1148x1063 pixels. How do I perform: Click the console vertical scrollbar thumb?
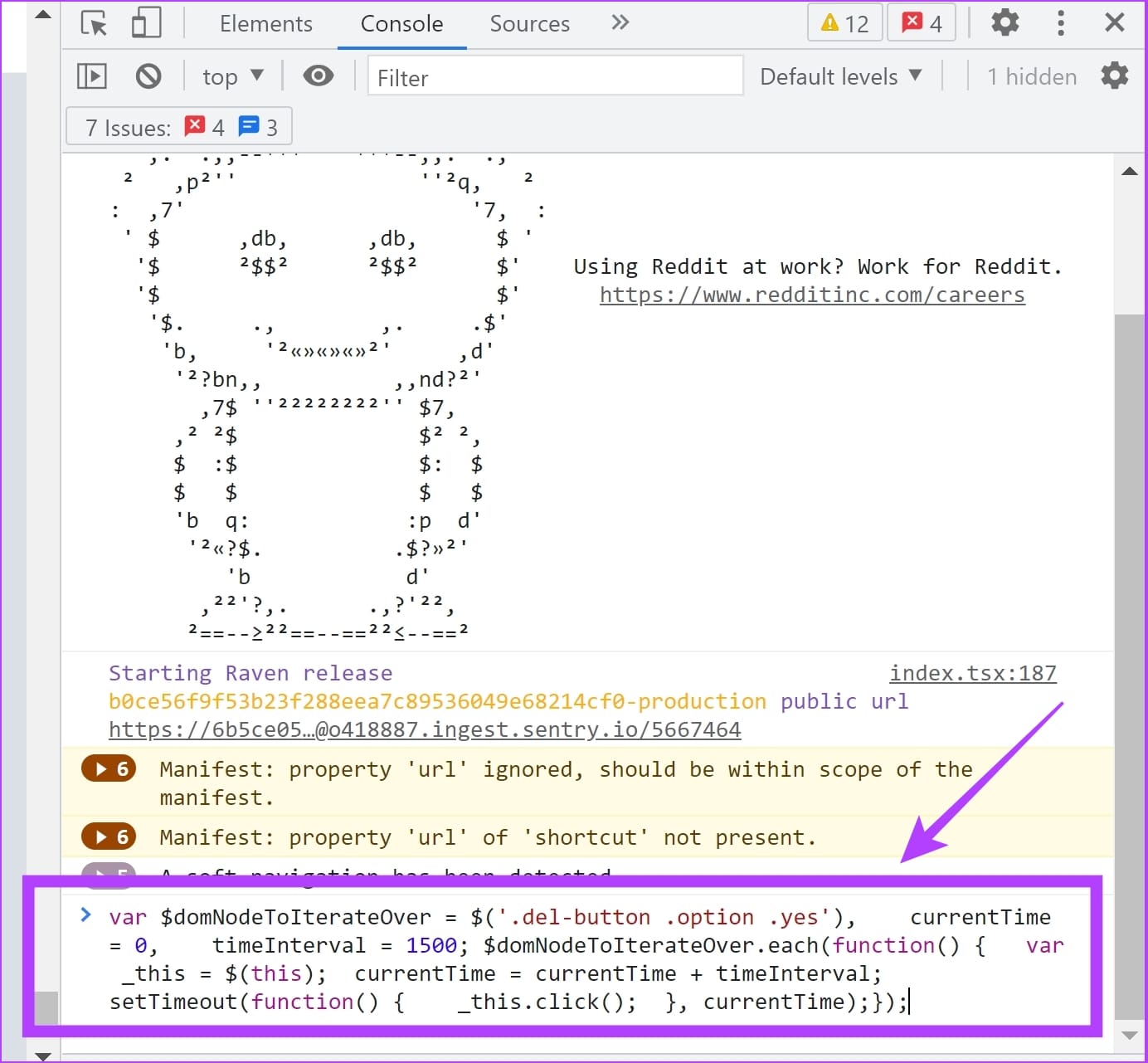pos(1128,666)
